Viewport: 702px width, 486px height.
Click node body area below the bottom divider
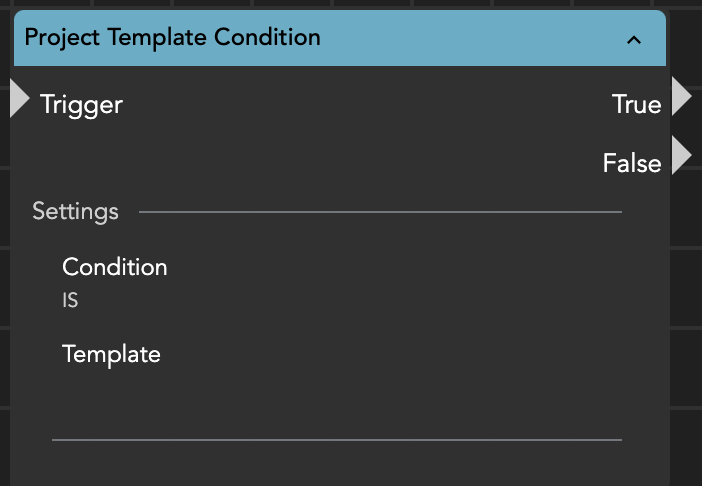click(x=336, y=464)
